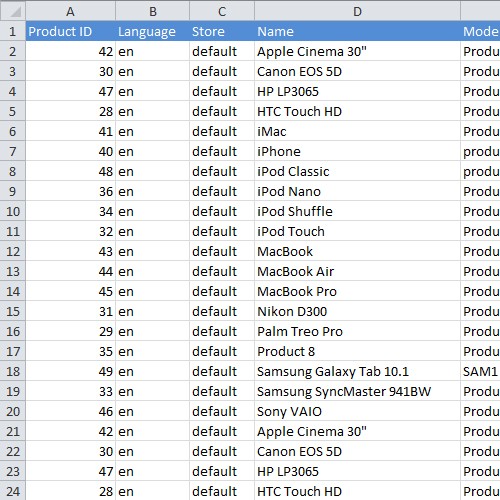The height and width of the screenshot is (500, 500).
Task: Click the Nikon D300 cell
Action: 357,311
